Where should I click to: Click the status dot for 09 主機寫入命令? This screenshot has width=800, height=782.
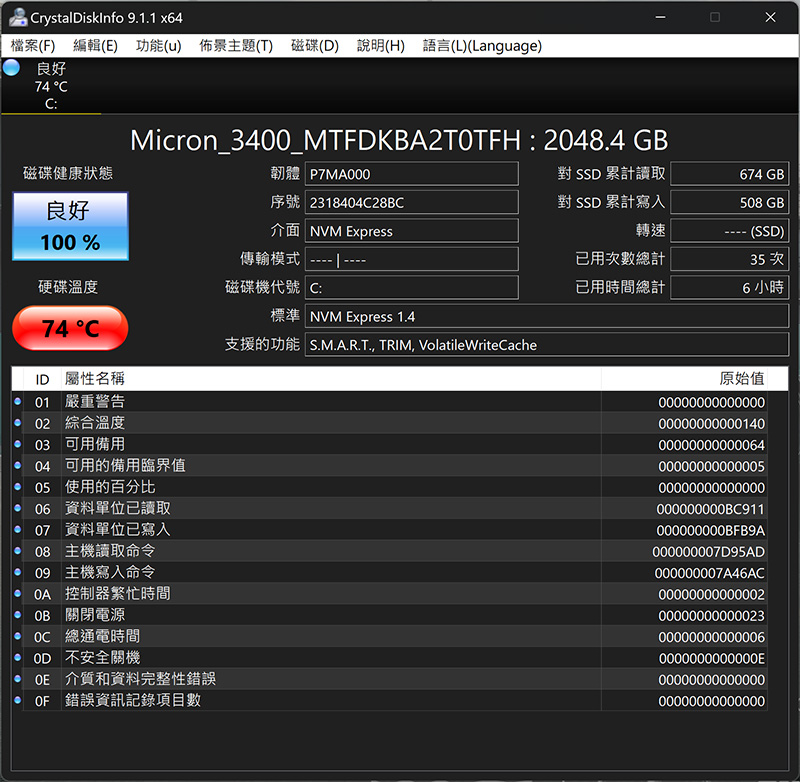tap(17, 572)
